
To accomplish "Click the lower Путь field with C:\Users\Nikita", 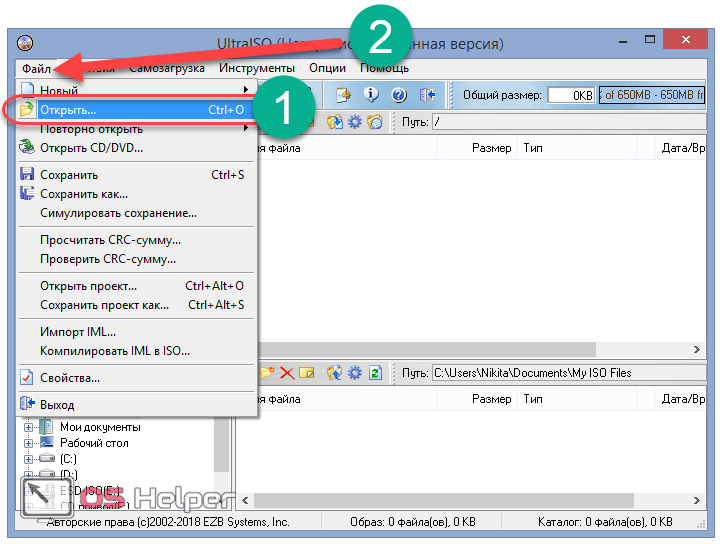I will click(x=569, y=373).
